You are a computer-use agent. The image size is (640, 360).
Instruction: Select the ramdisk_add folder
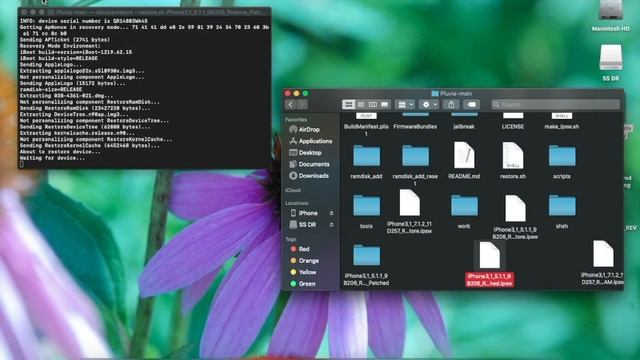[x=366, y=156]
